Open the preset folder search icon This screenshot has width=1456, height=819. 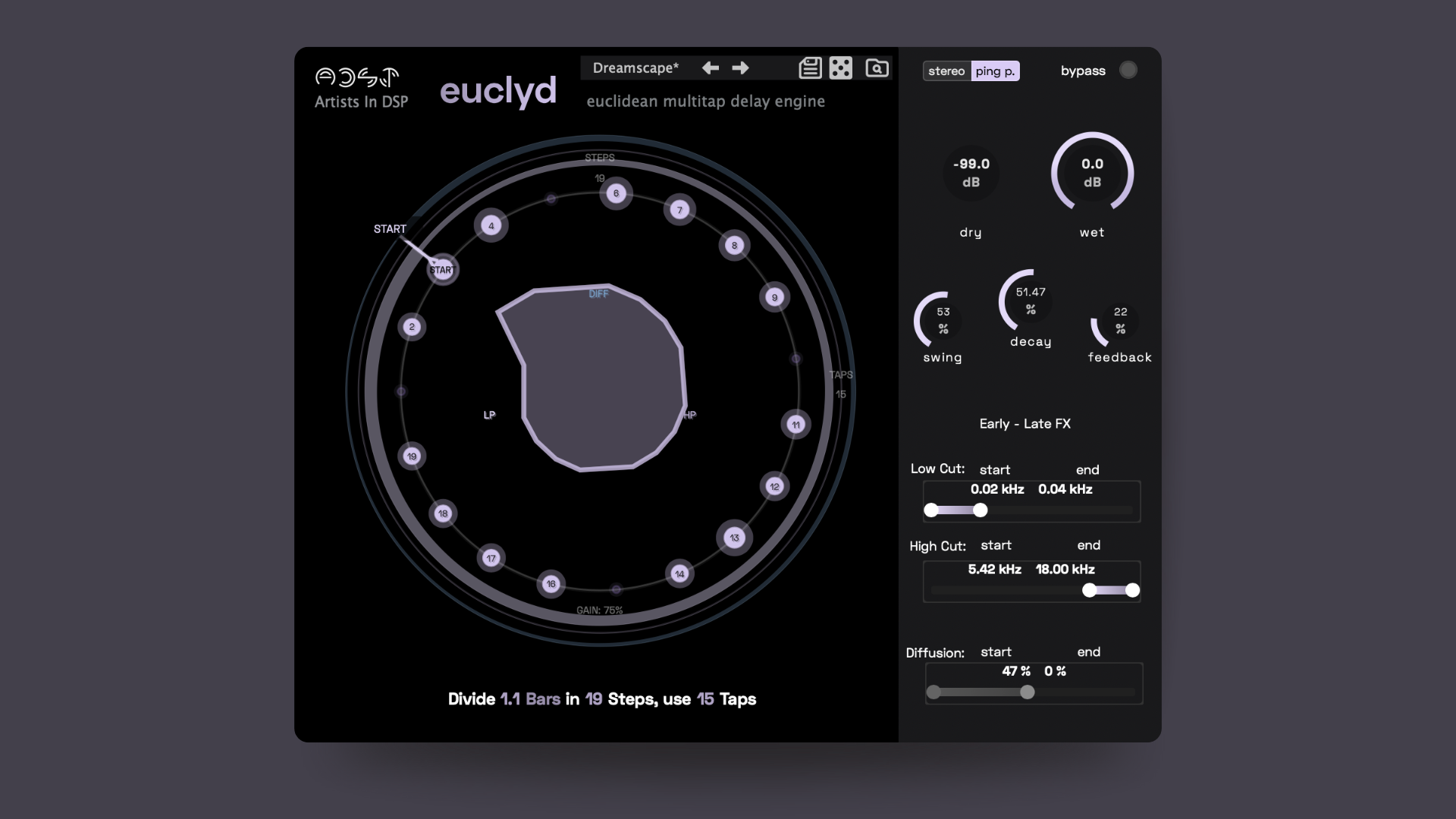[877, 68]
